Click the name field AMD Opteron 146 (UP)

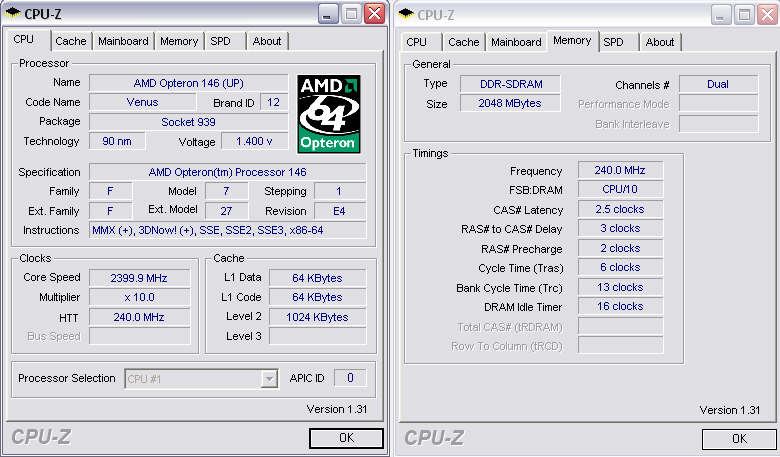pyautogui.click(x=189, y=83)
